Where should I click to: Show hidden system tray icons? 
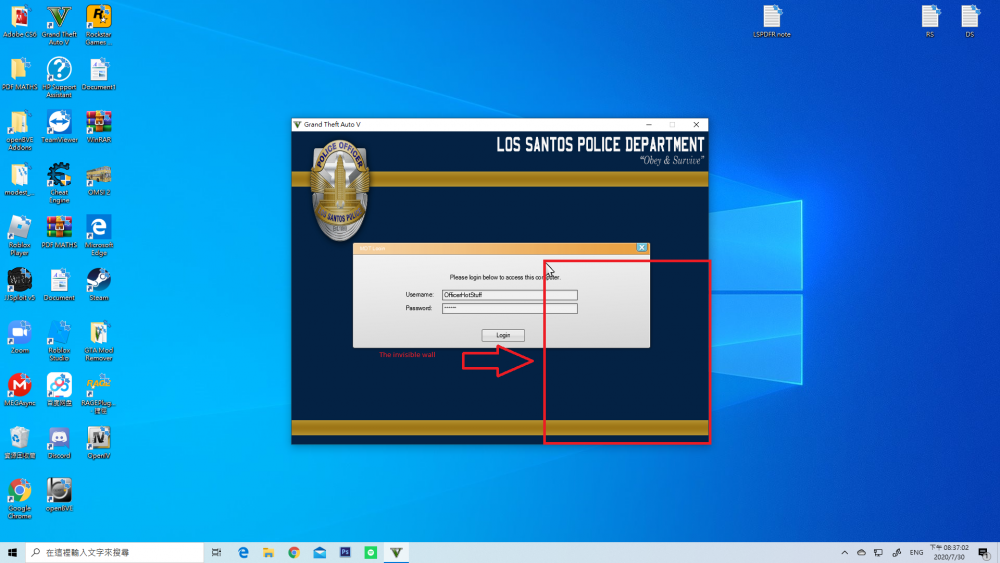pos(844,553)
